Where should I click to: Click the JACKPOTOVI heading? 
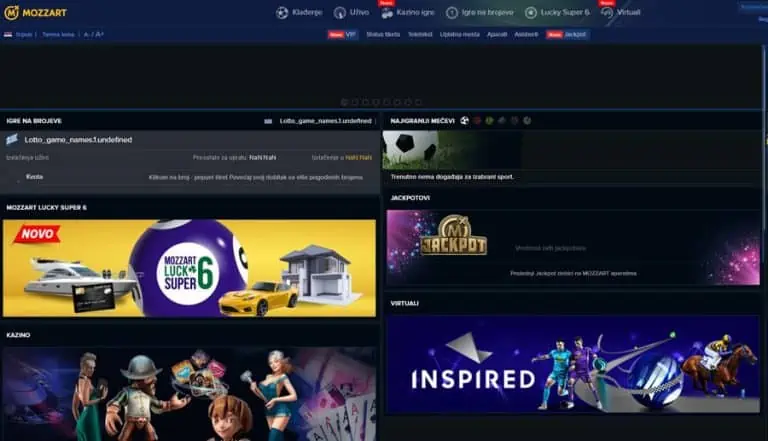(x=410, y=198)
